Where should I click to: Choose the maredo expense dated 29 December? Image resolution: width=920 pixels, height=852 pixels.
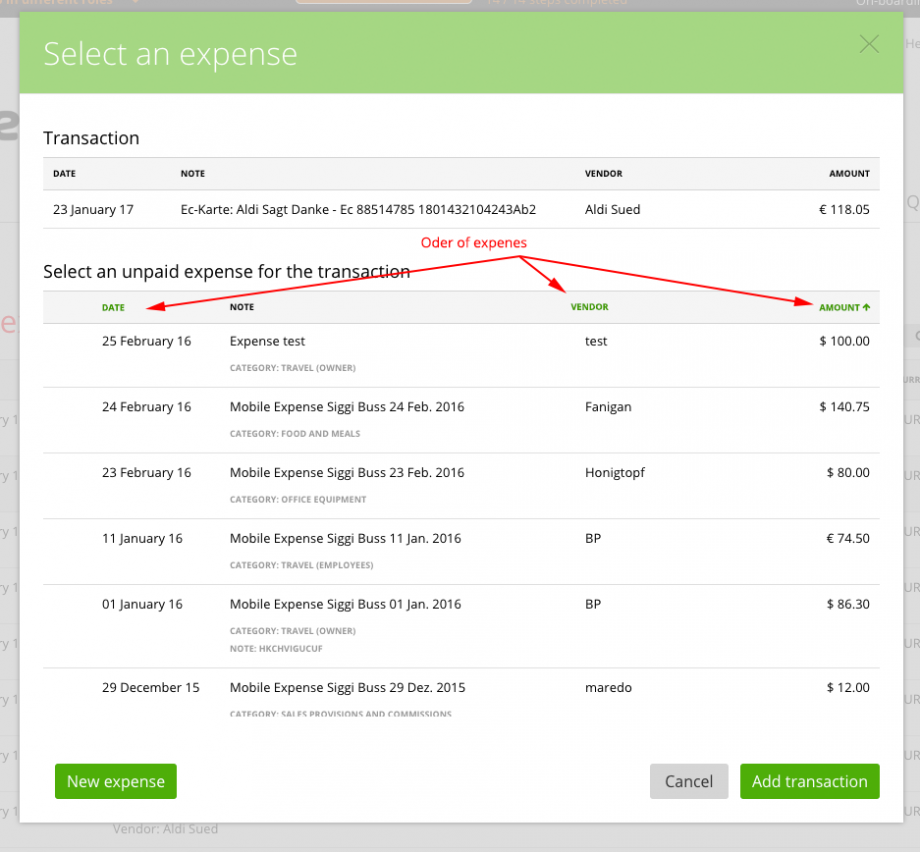pos(460,695)
